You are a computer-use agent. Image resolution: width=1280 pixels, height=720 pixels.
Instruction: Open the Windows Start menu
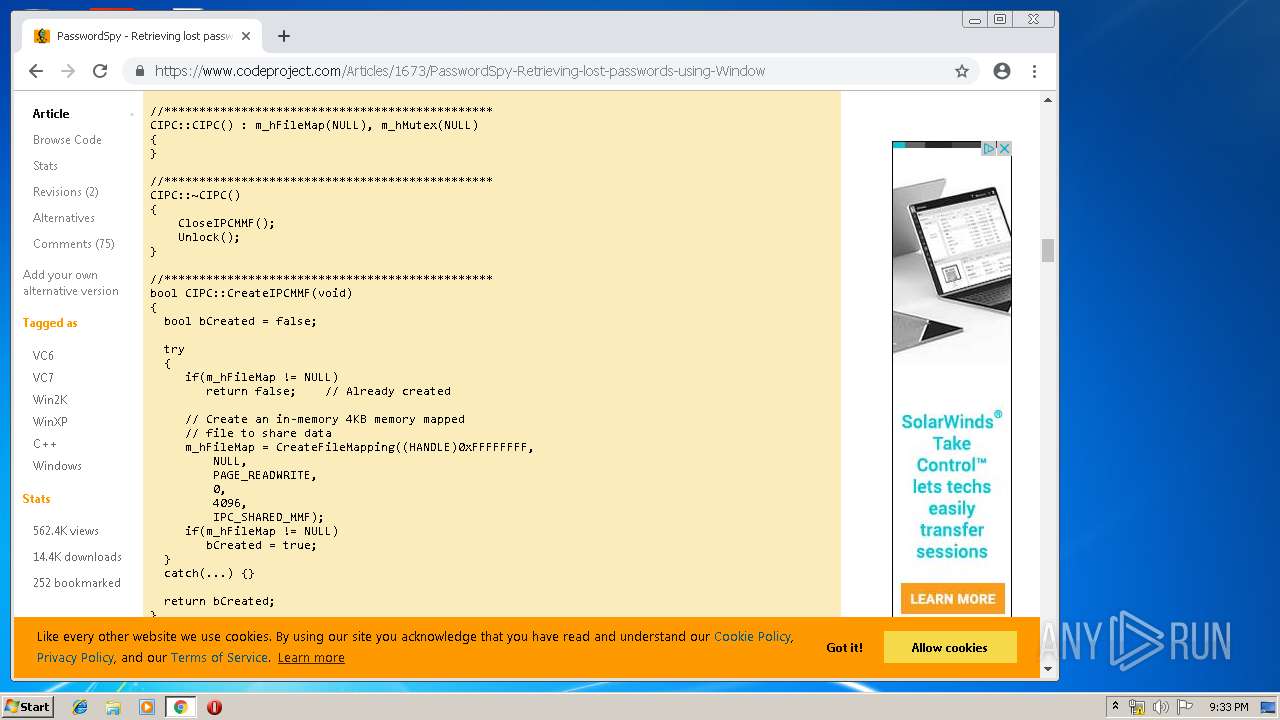point(27,707)
